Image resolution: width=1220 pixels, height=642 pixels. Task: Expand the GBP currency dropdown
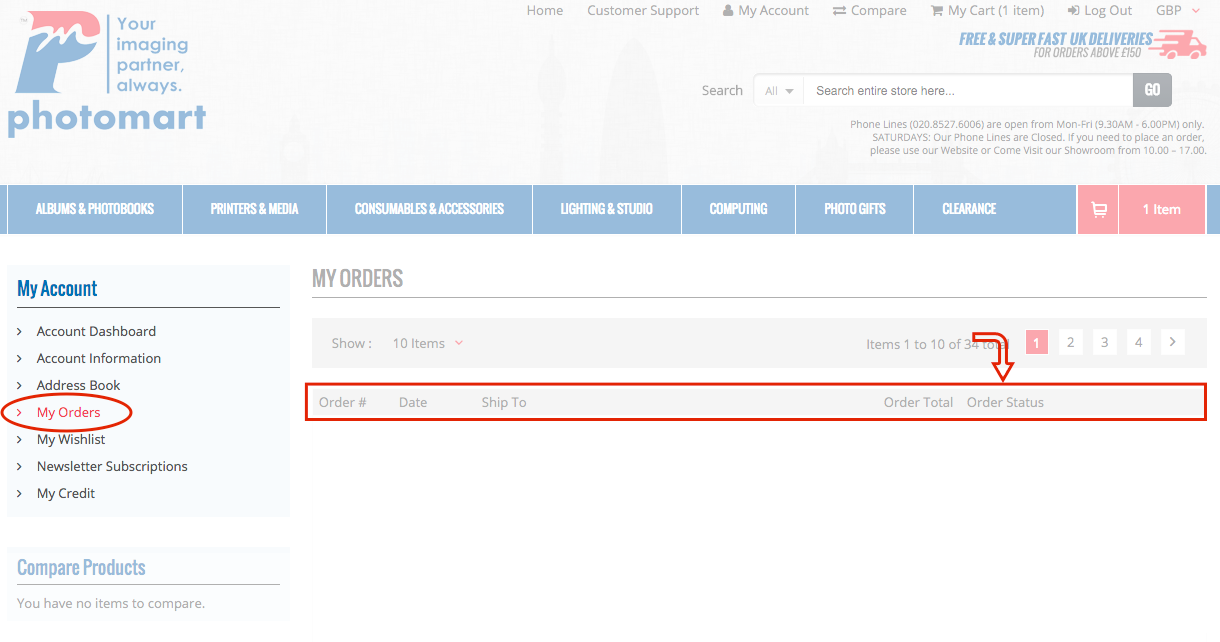(1178, 11)
